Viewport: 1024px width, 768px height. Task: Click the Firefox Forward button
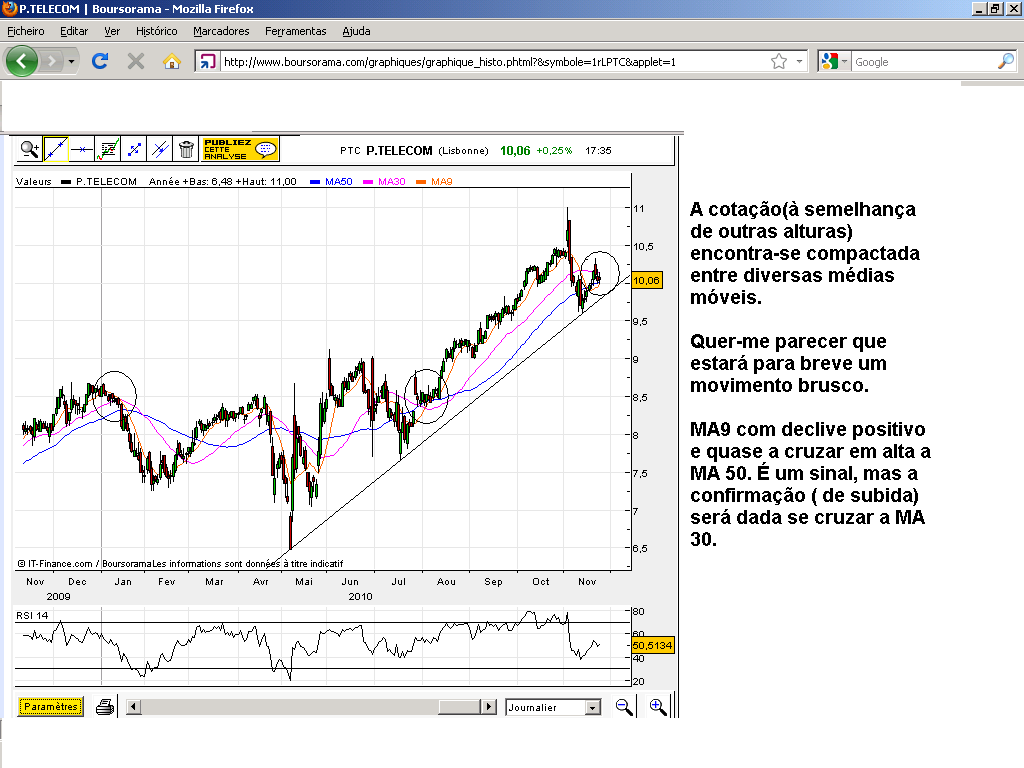pyautogui.click(x=51, y=61)
